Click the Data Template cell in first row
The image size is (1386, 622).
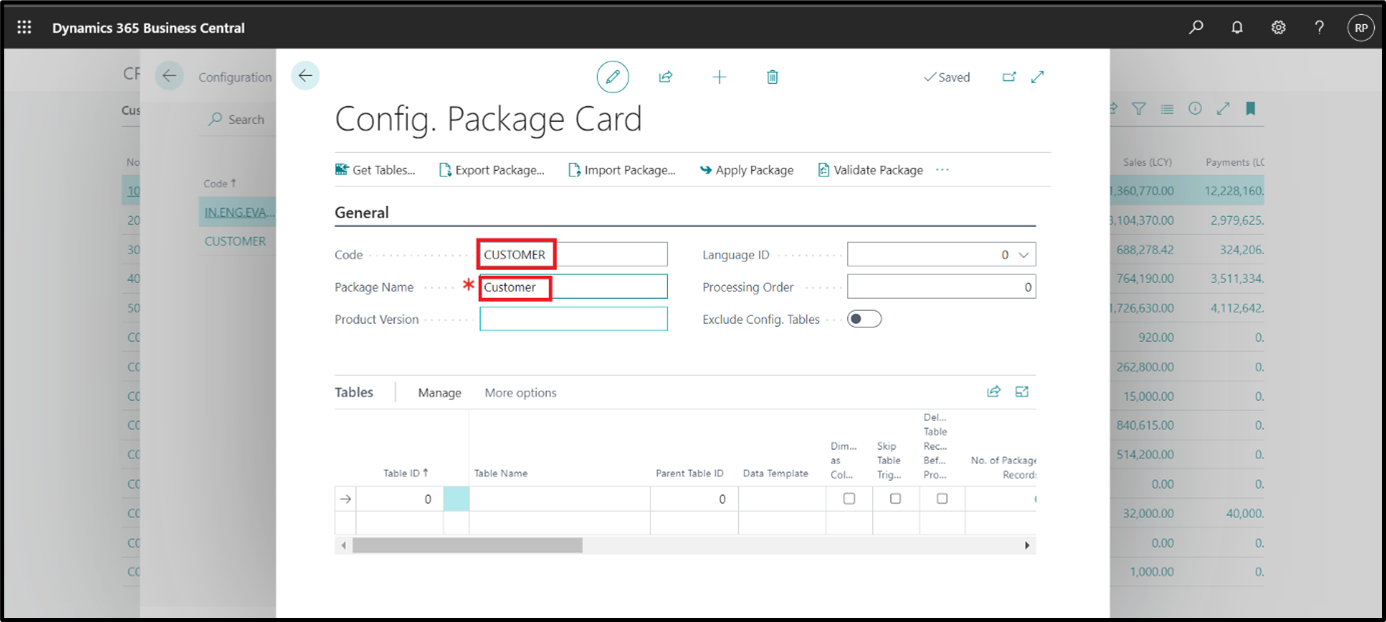pos(782,498)
